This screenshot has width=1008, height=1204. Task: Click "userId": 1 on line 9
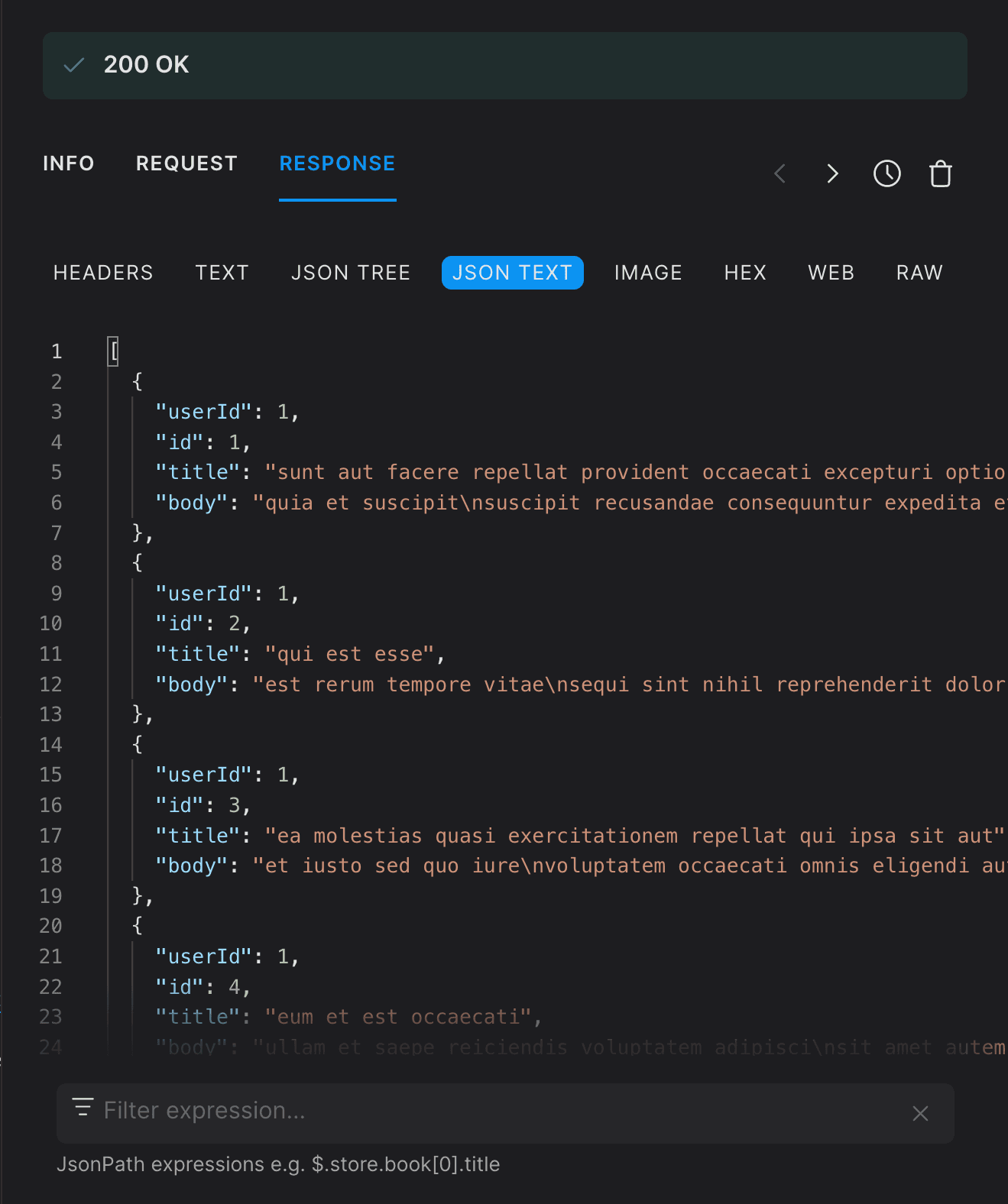pos(227,594)
